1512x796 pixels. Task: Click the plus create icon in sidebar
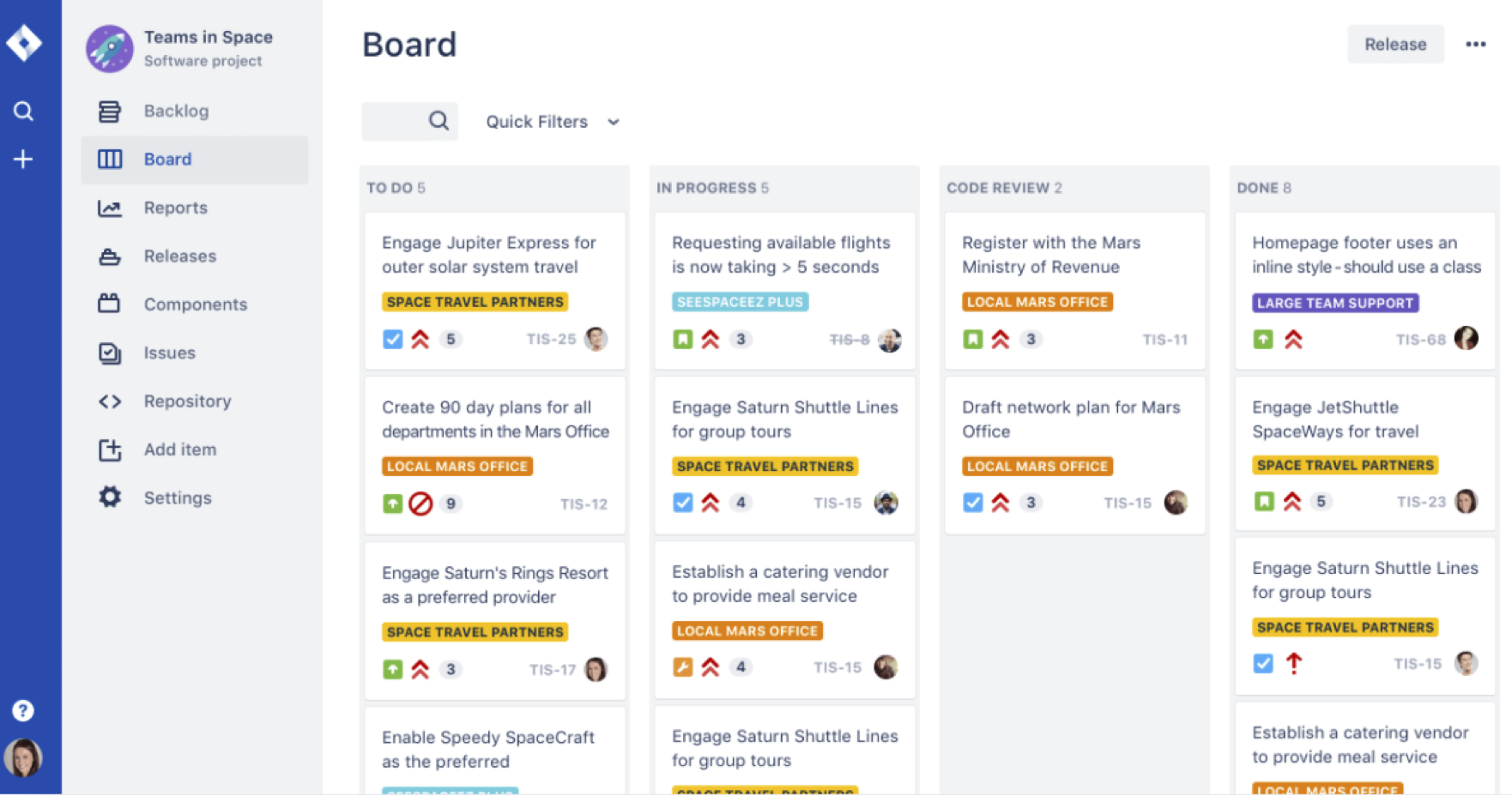23,159
